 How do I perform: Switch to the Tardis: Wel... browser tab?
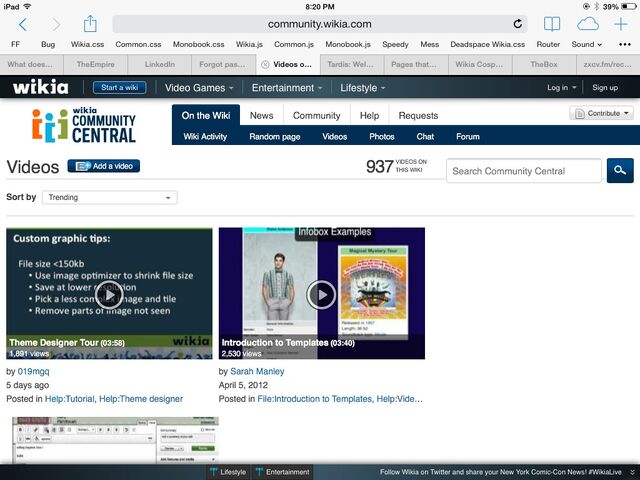(x=352, y=64)
